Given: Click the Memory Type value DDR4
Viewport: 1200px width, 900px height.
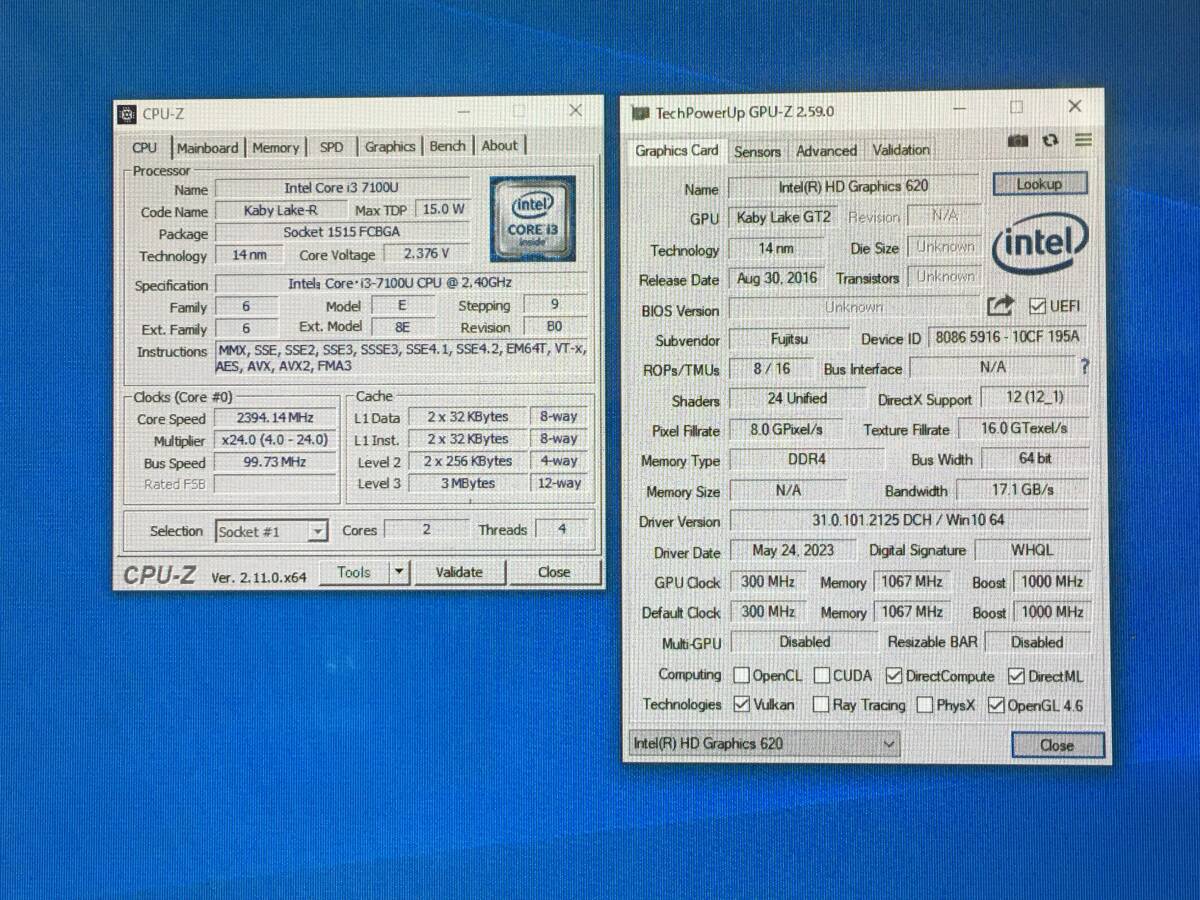Looking at the screenshot, I should 807,460.
